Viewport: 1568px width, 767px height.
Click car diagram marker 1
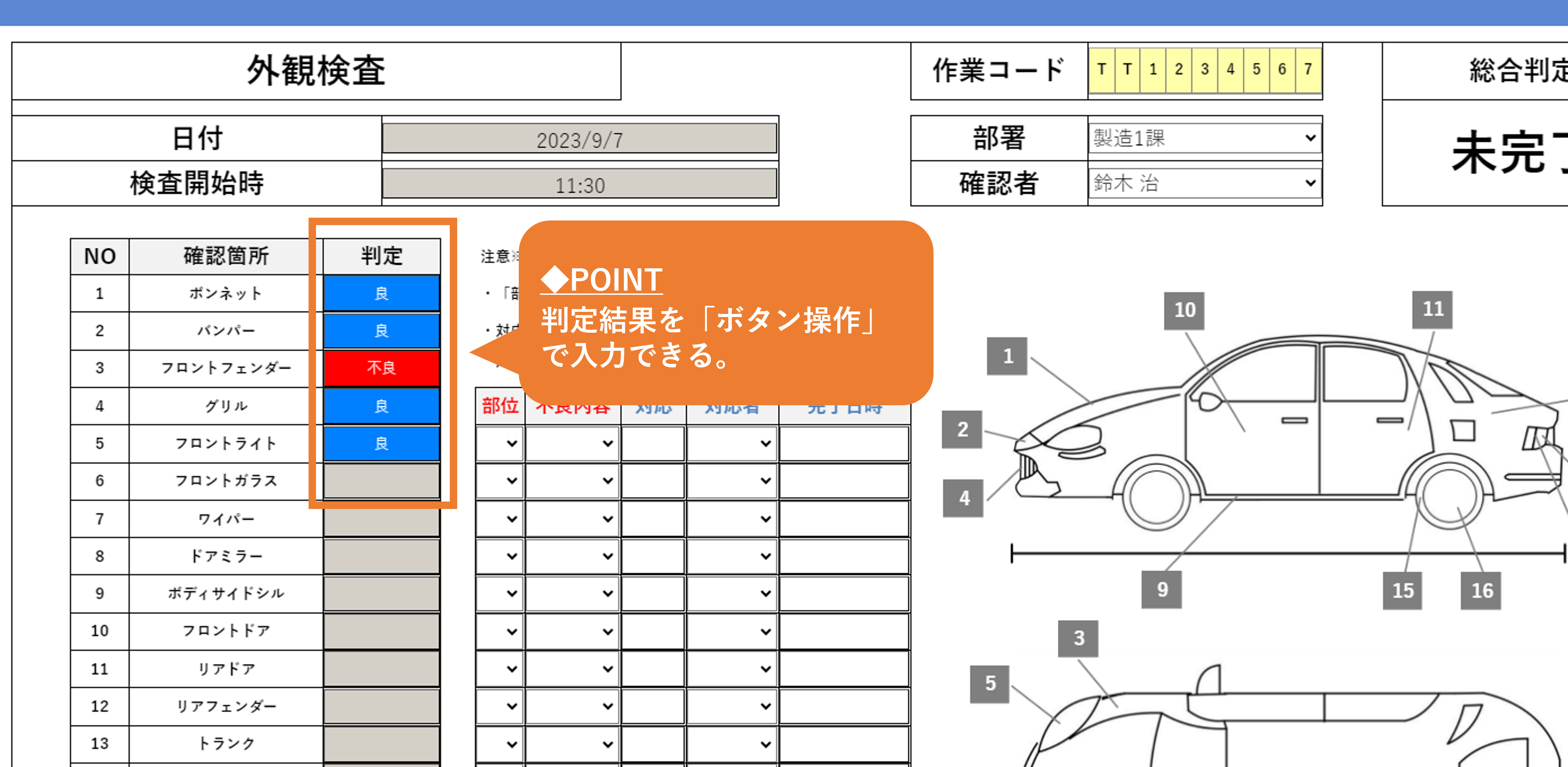(1007, 355)
